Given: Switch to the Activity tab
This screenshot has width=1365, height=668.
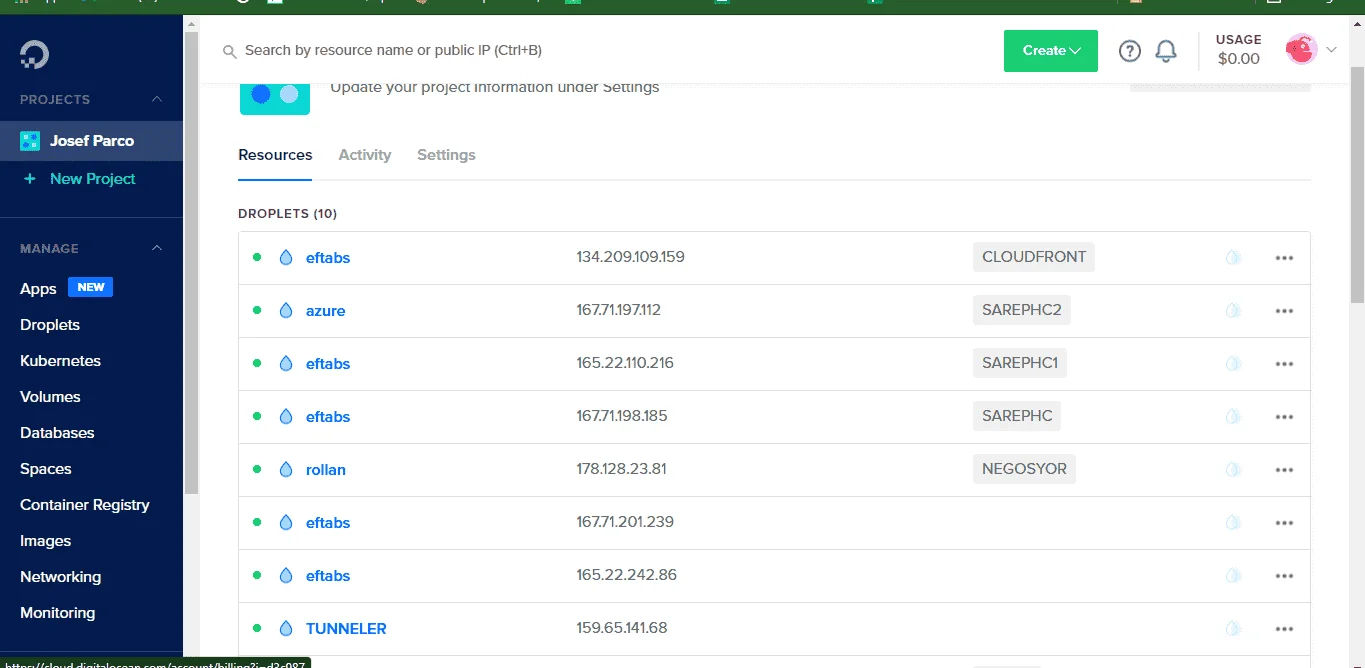Looking at the screenshot, I should 365,155.
